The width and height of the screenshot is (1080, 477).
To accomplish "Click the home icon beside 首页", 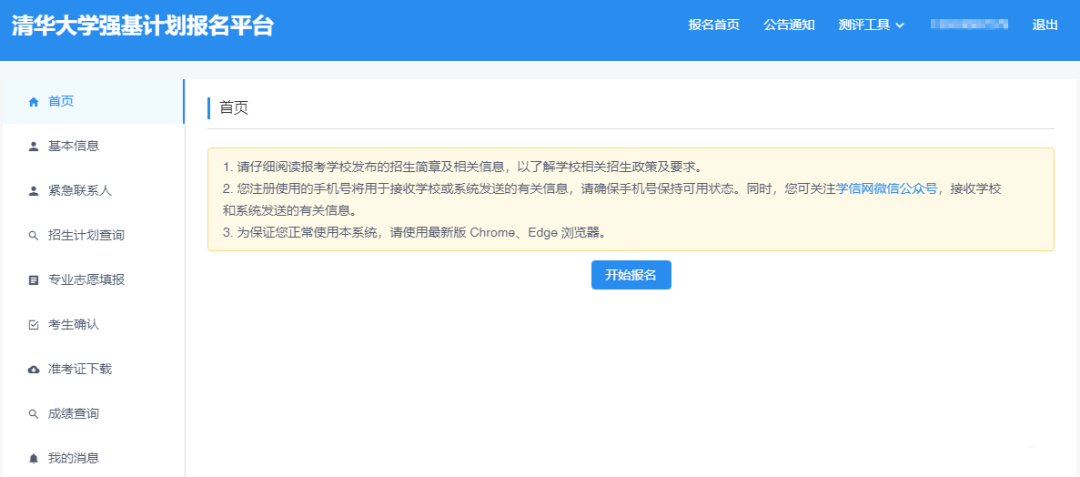I will (x=33, y=102).
